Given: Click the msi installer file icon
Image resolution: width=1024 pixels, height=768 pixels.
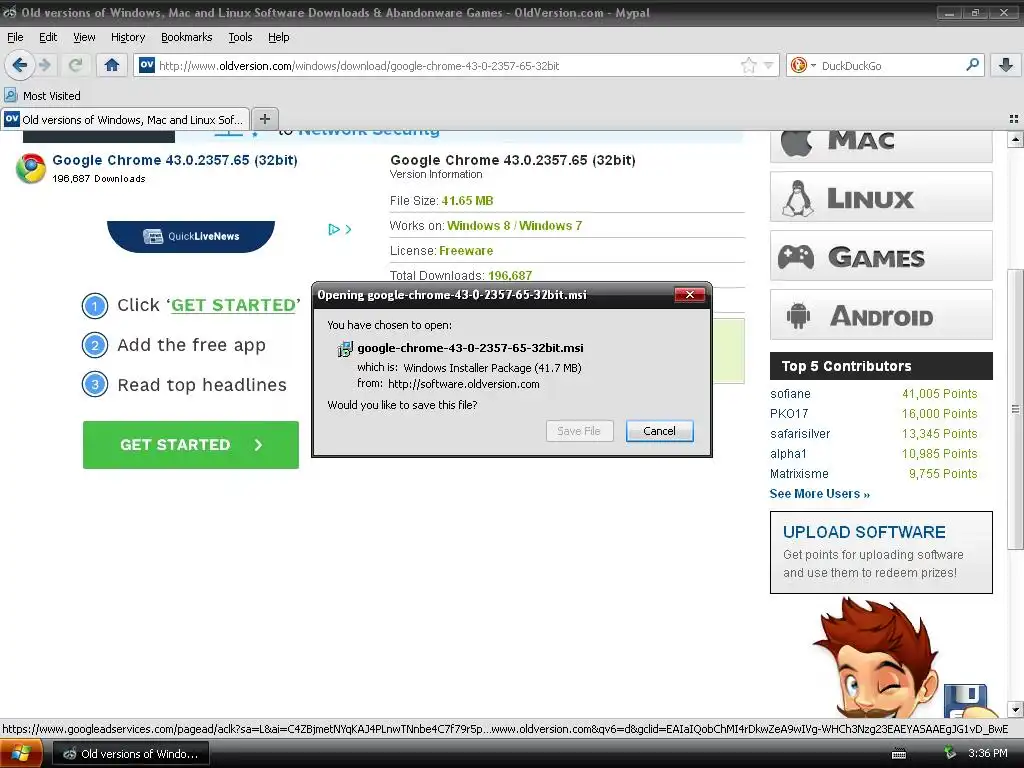Looking at the screenshot, I should tap(345, 349).
